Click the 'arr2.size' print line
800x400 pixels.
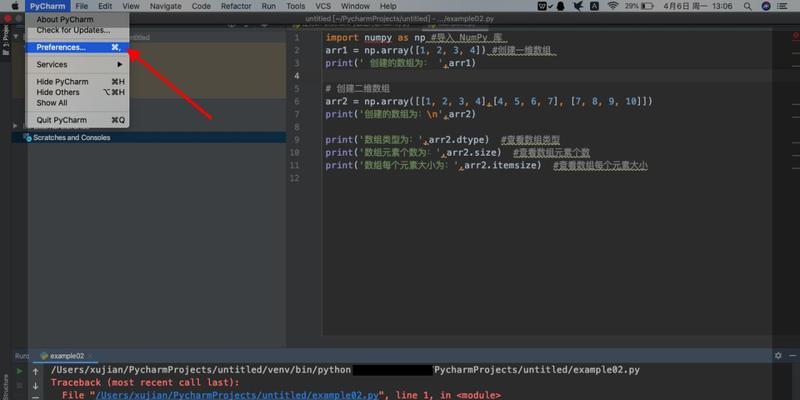(x=413, y=153)
